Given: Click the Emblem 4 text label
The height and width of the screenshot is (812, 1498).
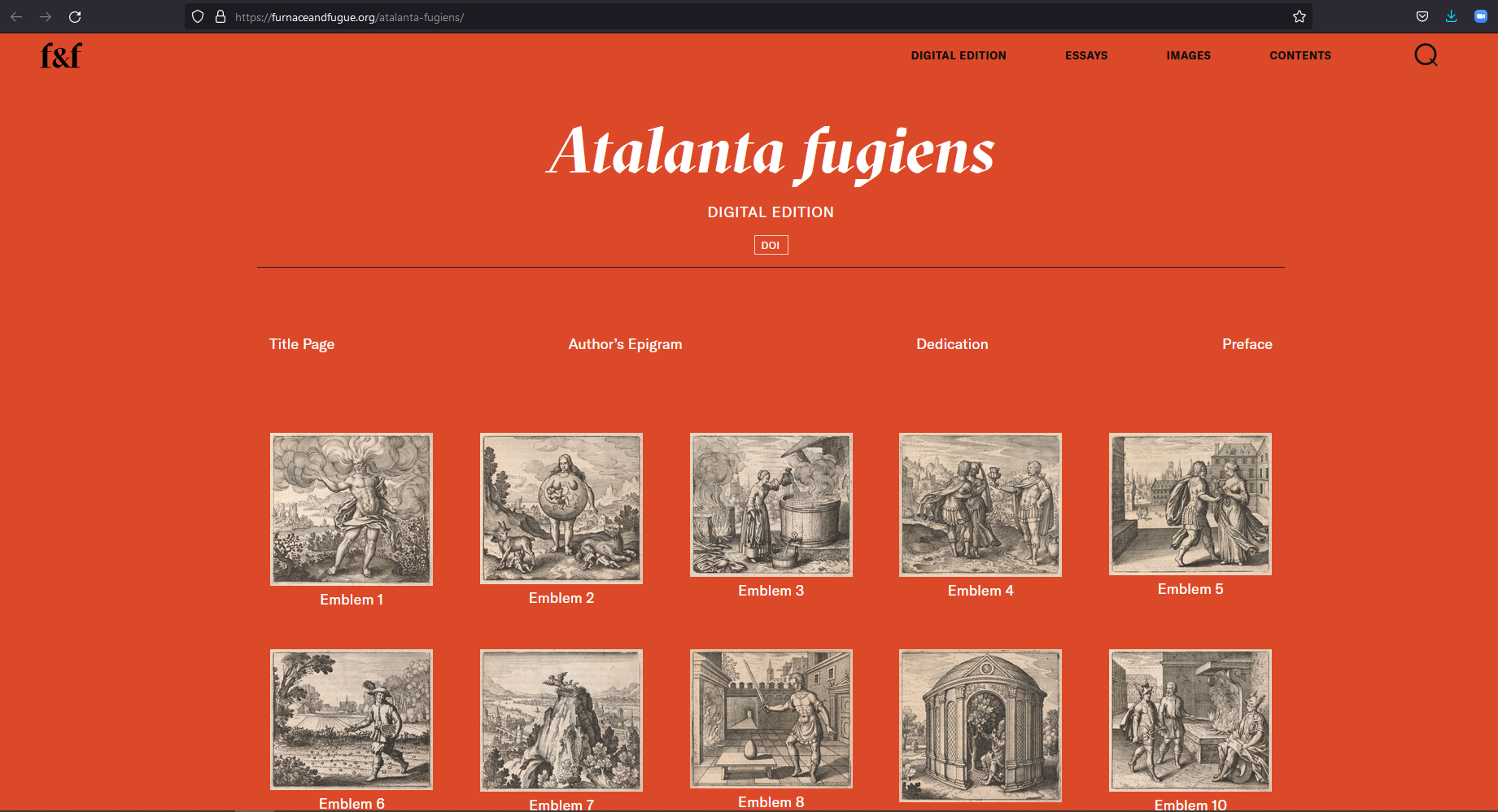Looking at the screenshot, I should click(x=980, y=591).
